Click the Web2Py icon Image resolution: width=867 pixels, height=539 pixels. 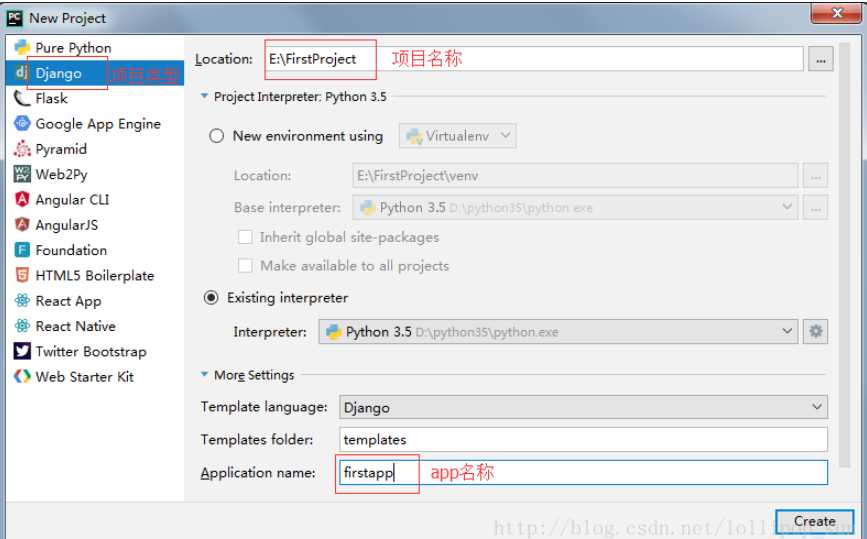point(22,174)
